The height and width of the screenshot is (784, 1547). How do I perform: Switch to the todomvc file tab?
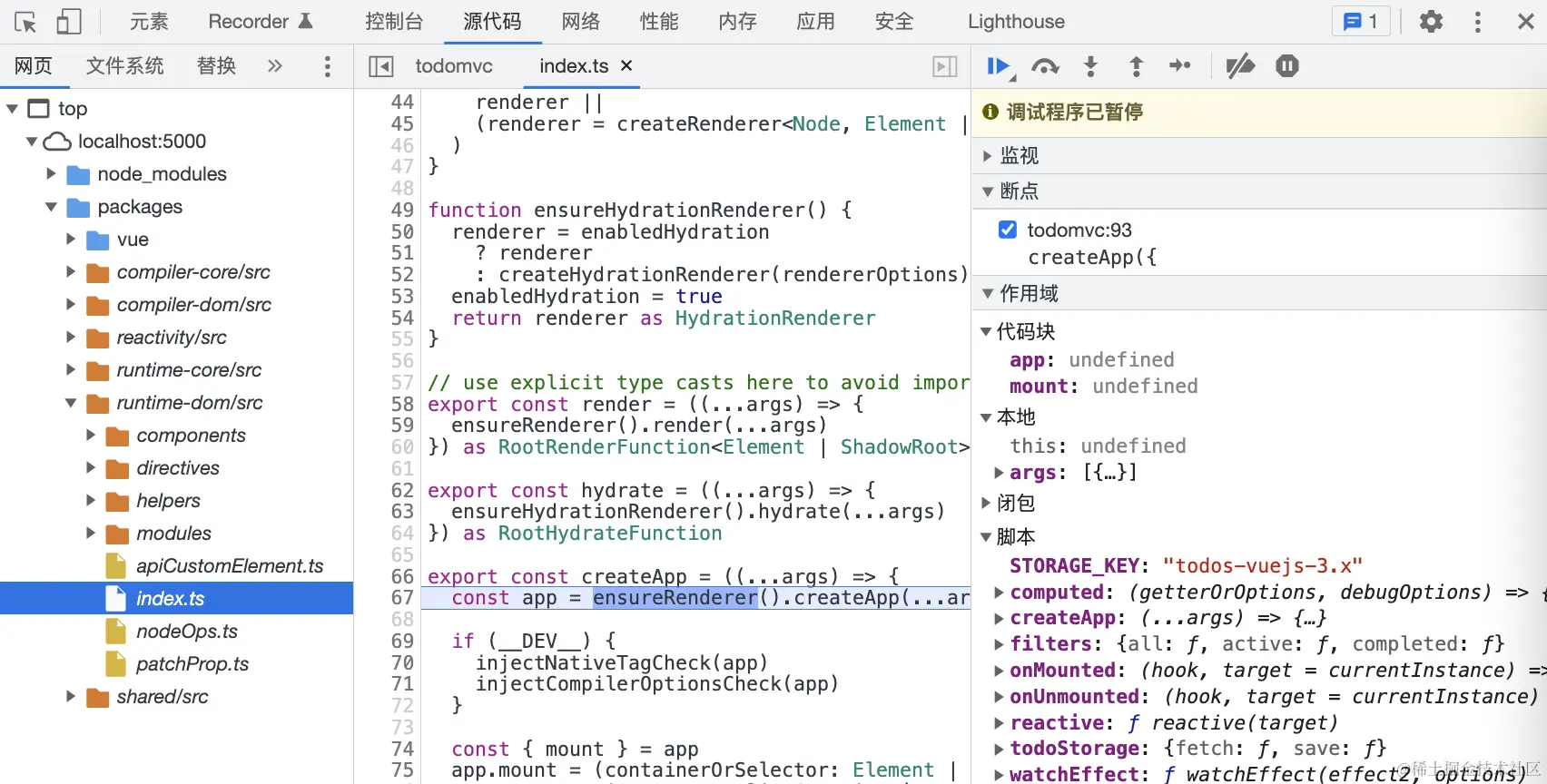tap(454, 66)
